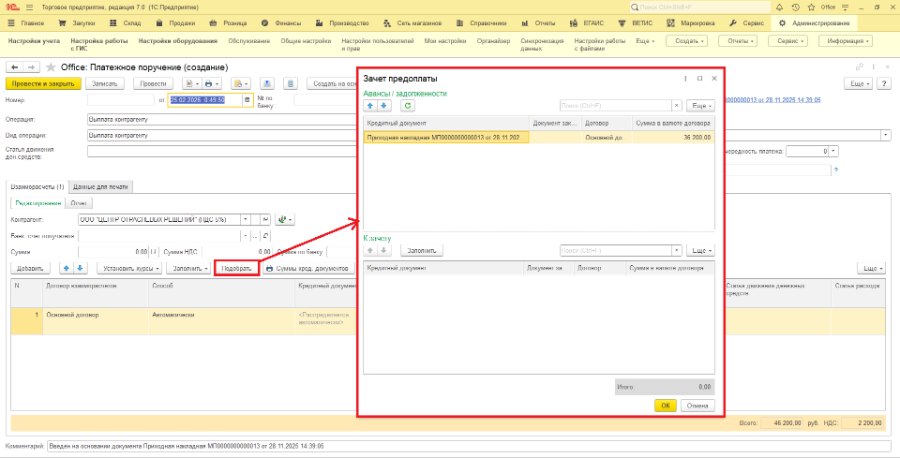Confirm the dialog with the OK button
This screenshot has width=900, height=458.
pos(665,405)
